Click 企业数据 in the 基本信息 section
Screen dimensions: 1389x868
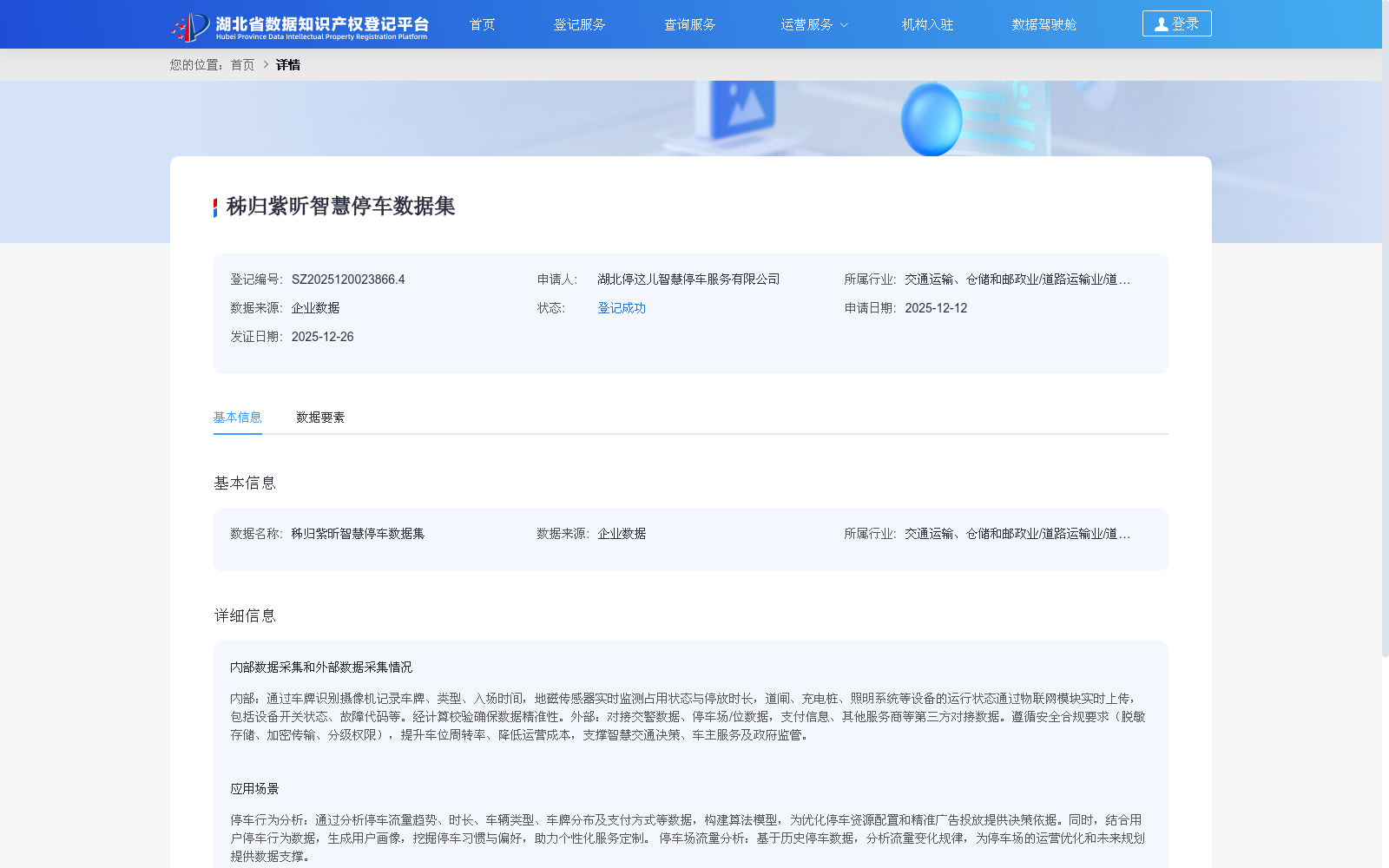(x=622, y=534)
